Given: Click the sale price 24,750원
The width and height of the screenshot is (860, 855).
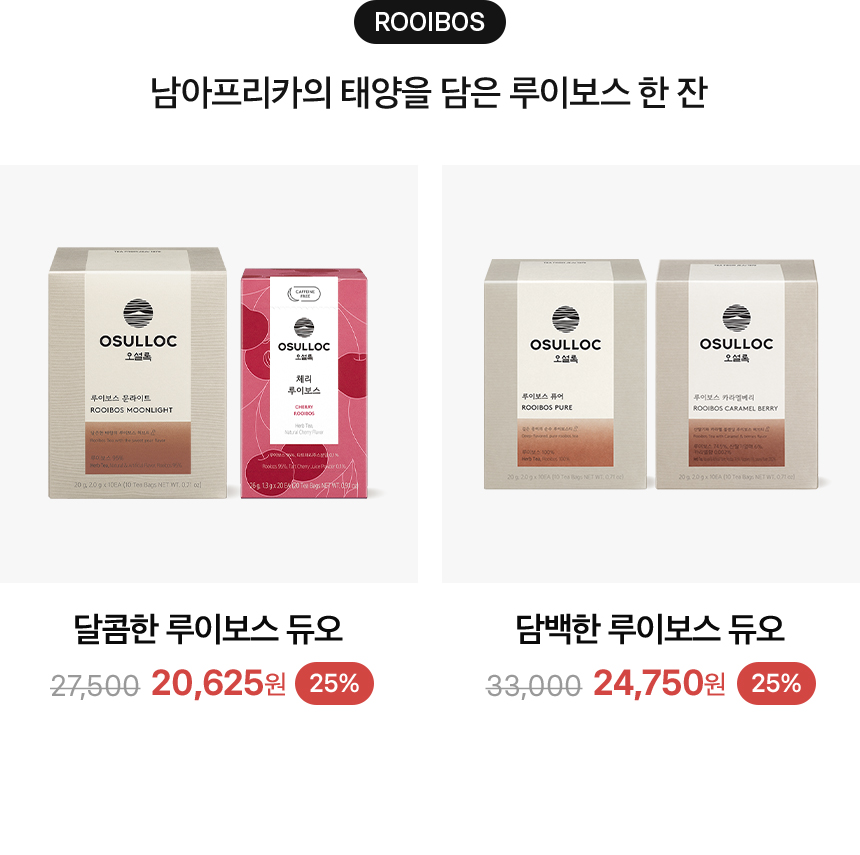Looking at the screenshot, I should pos(659,683).
